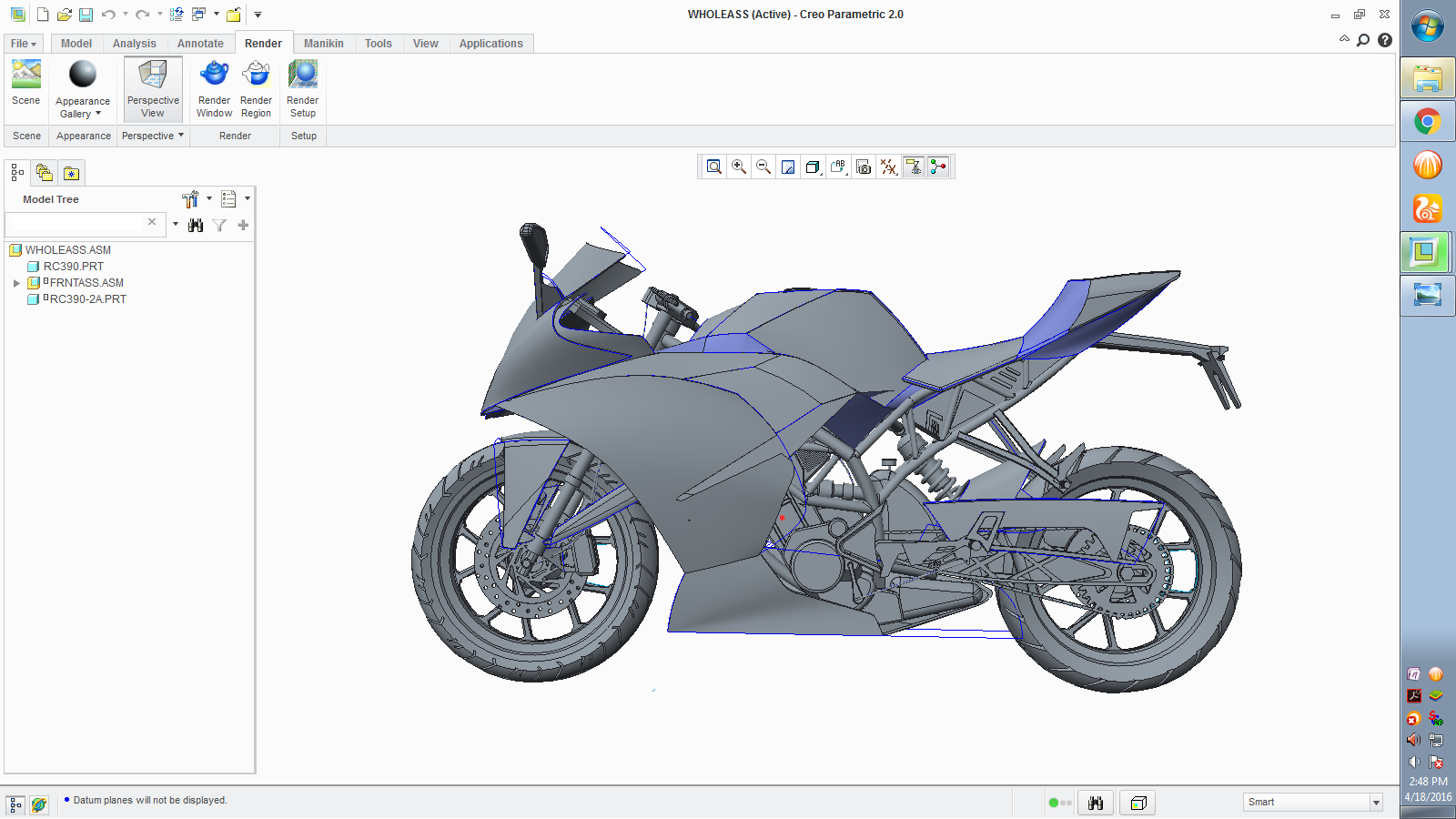Screen dimensions: 1456x819
Task: Open Model Tree settings hammer icon
Action: [x=190, y=199]
